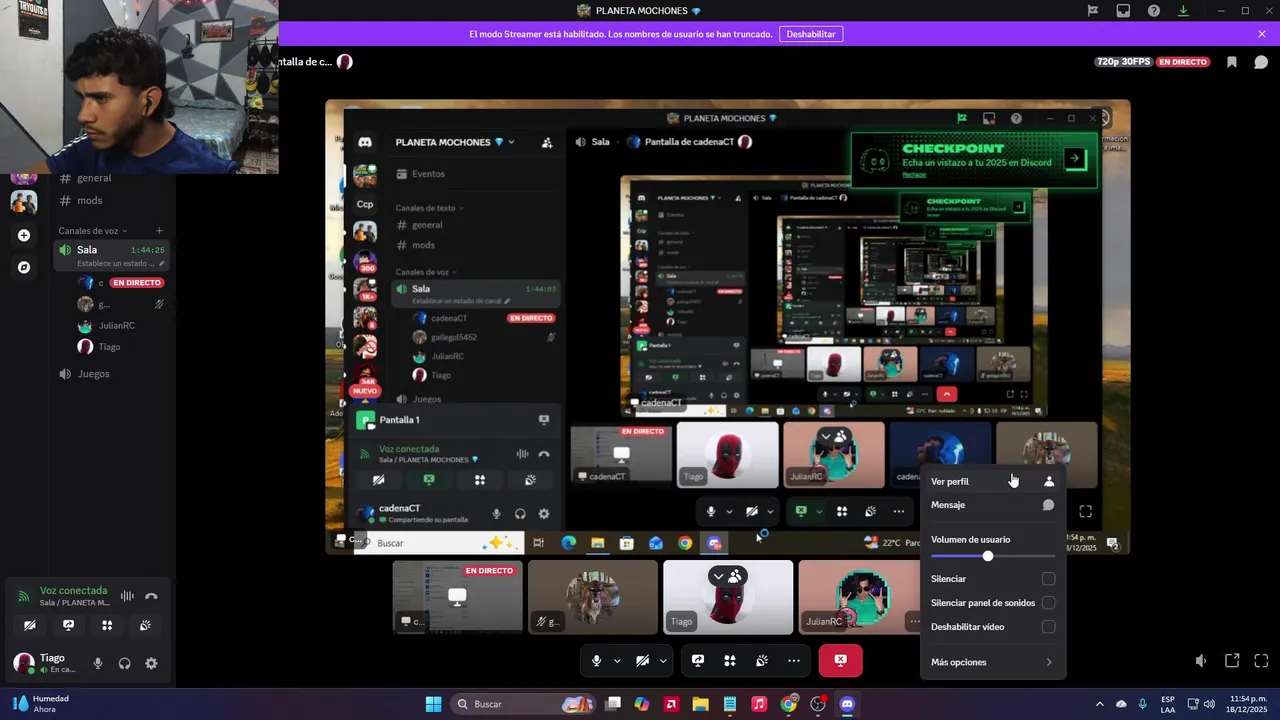The height and width of the screenshot is (720, 1280).
Task: Click share screen icon in bottom call bar
Action: click(x=698, y=661)
